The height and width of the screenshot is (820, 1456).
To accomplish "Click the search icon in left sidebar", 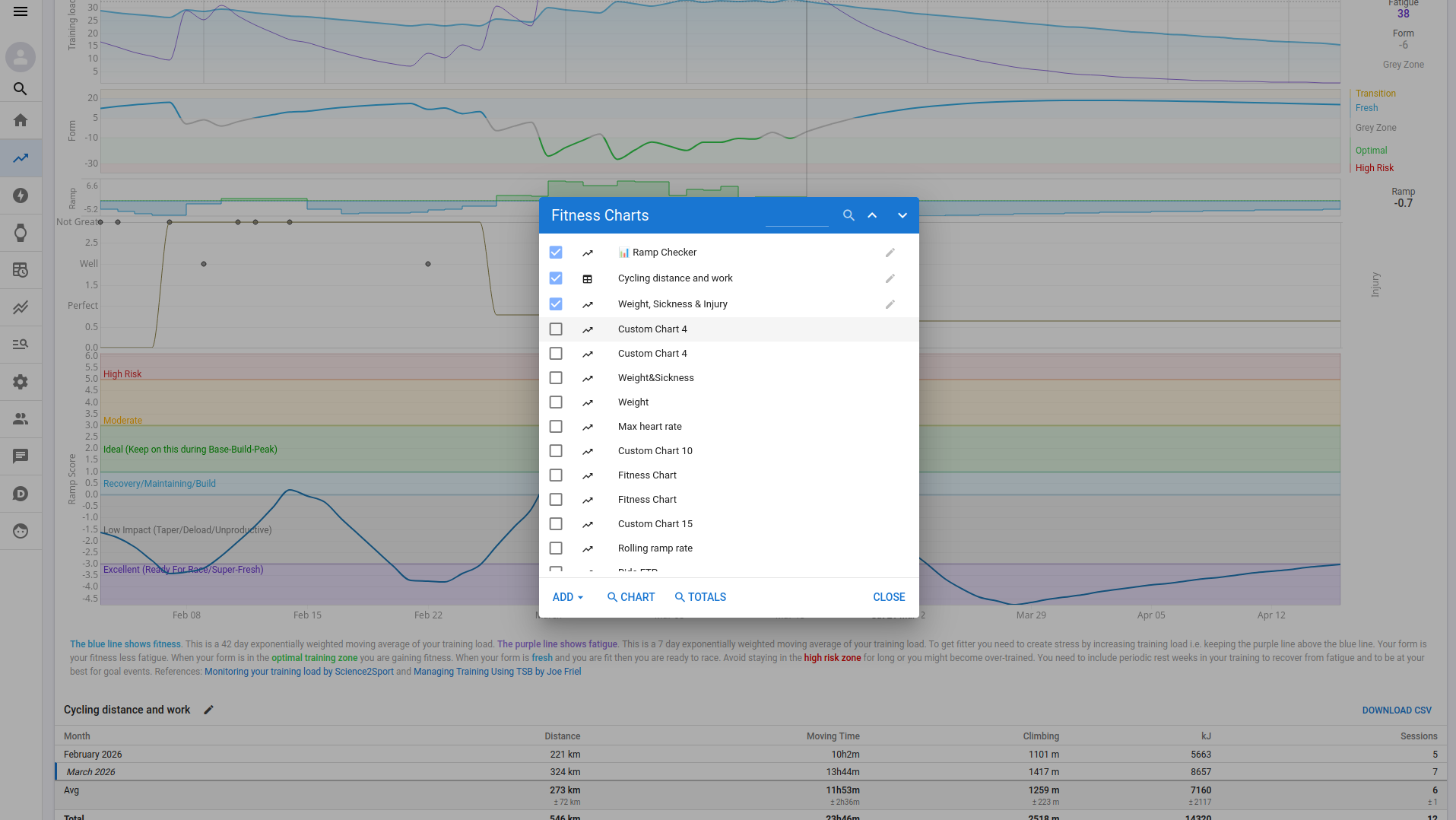I will pos(21,89).
